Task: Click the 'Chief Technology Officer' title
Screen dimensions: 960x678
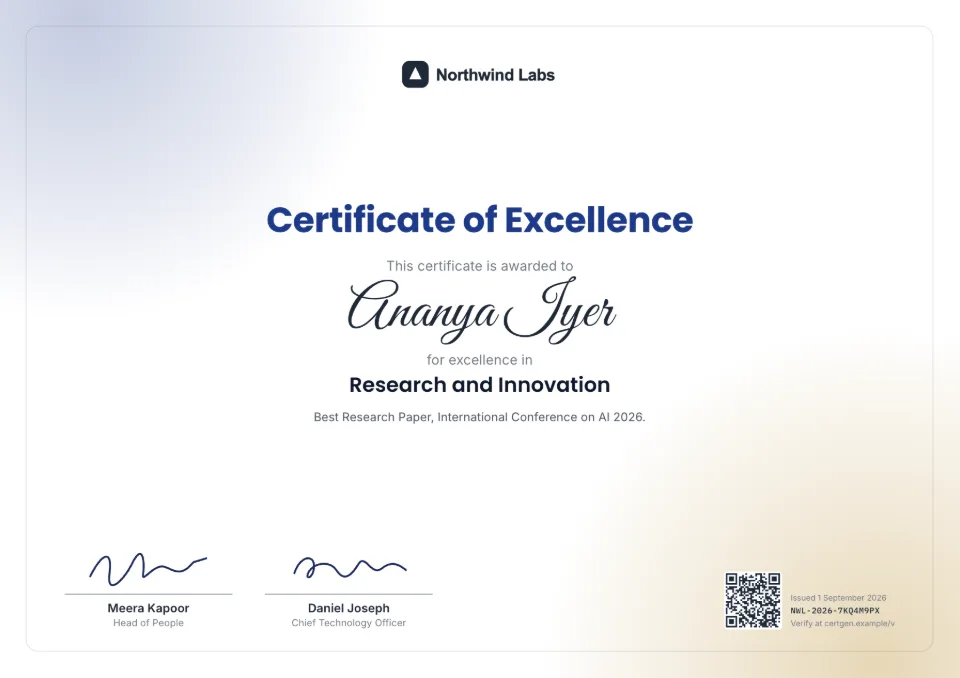Action: tap(348, 623)
